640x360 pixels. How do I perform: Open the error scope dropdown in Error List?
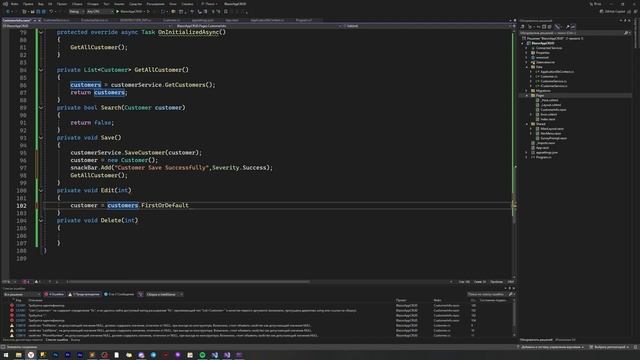click(22, 294)
